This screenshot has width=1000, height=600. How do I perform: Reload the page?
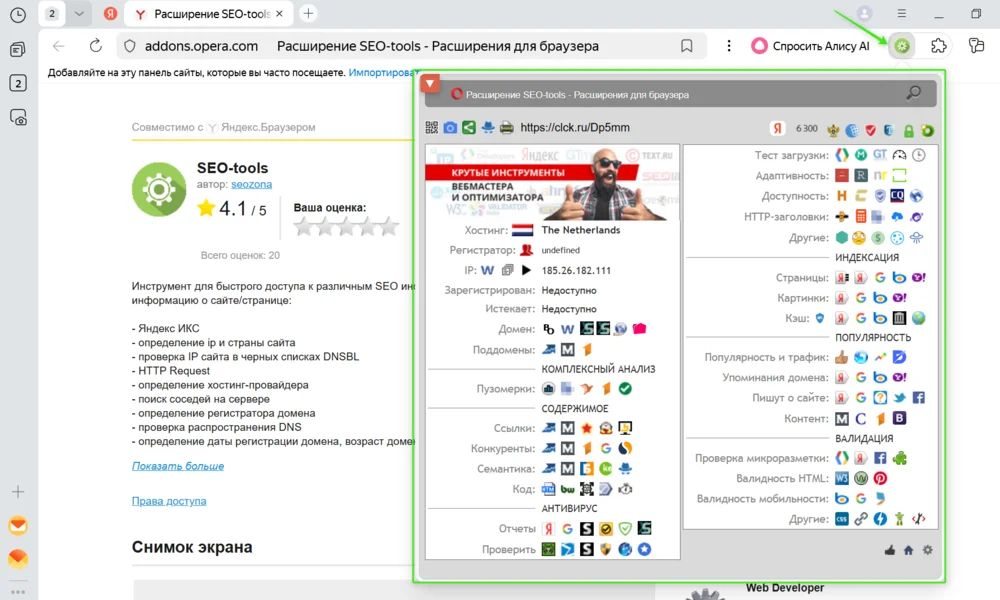(96, 46)
